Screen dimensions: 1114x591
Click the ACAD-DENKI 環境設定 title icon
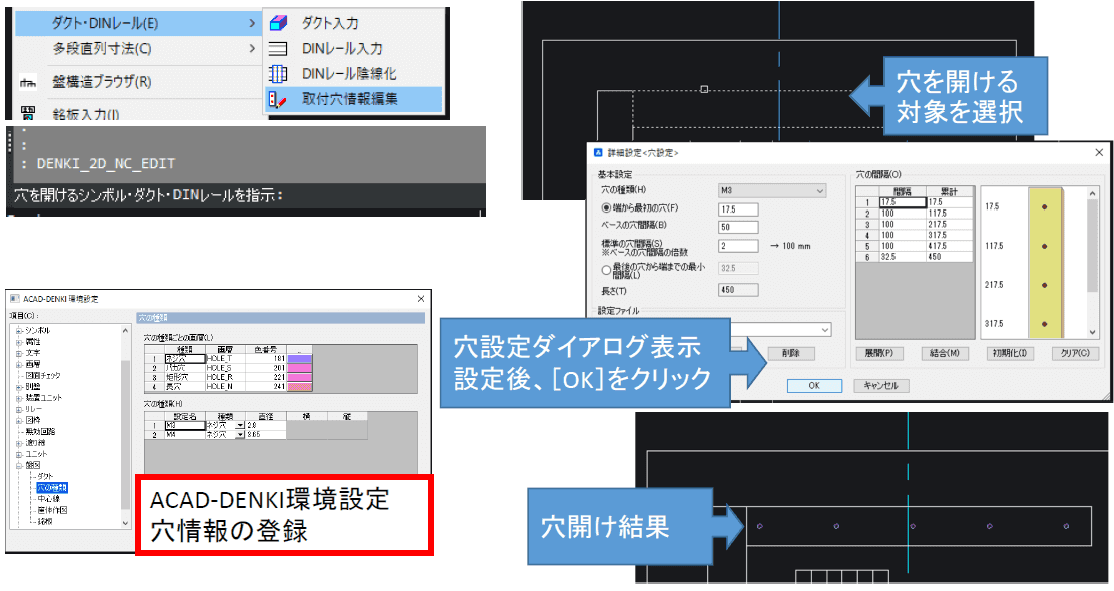pyautogui.click(x=14, y=299)
